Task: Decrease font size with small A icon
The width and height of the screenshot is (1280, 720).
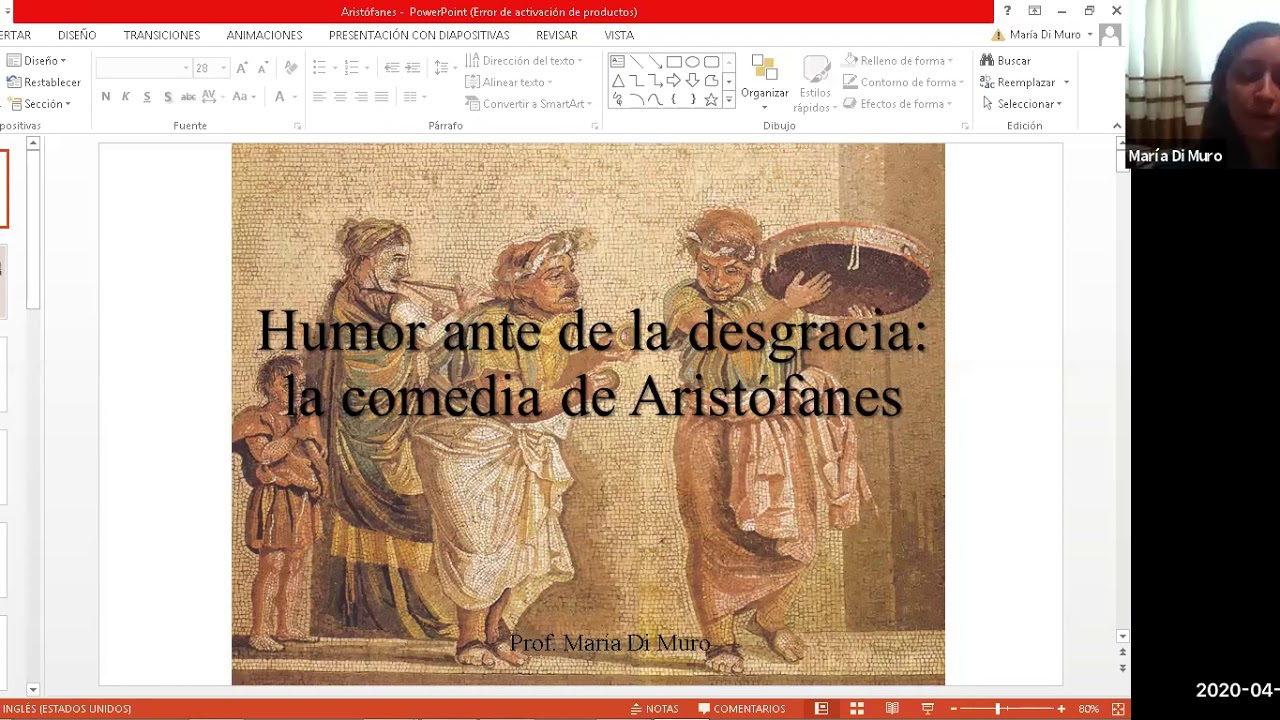Action: 262,68
